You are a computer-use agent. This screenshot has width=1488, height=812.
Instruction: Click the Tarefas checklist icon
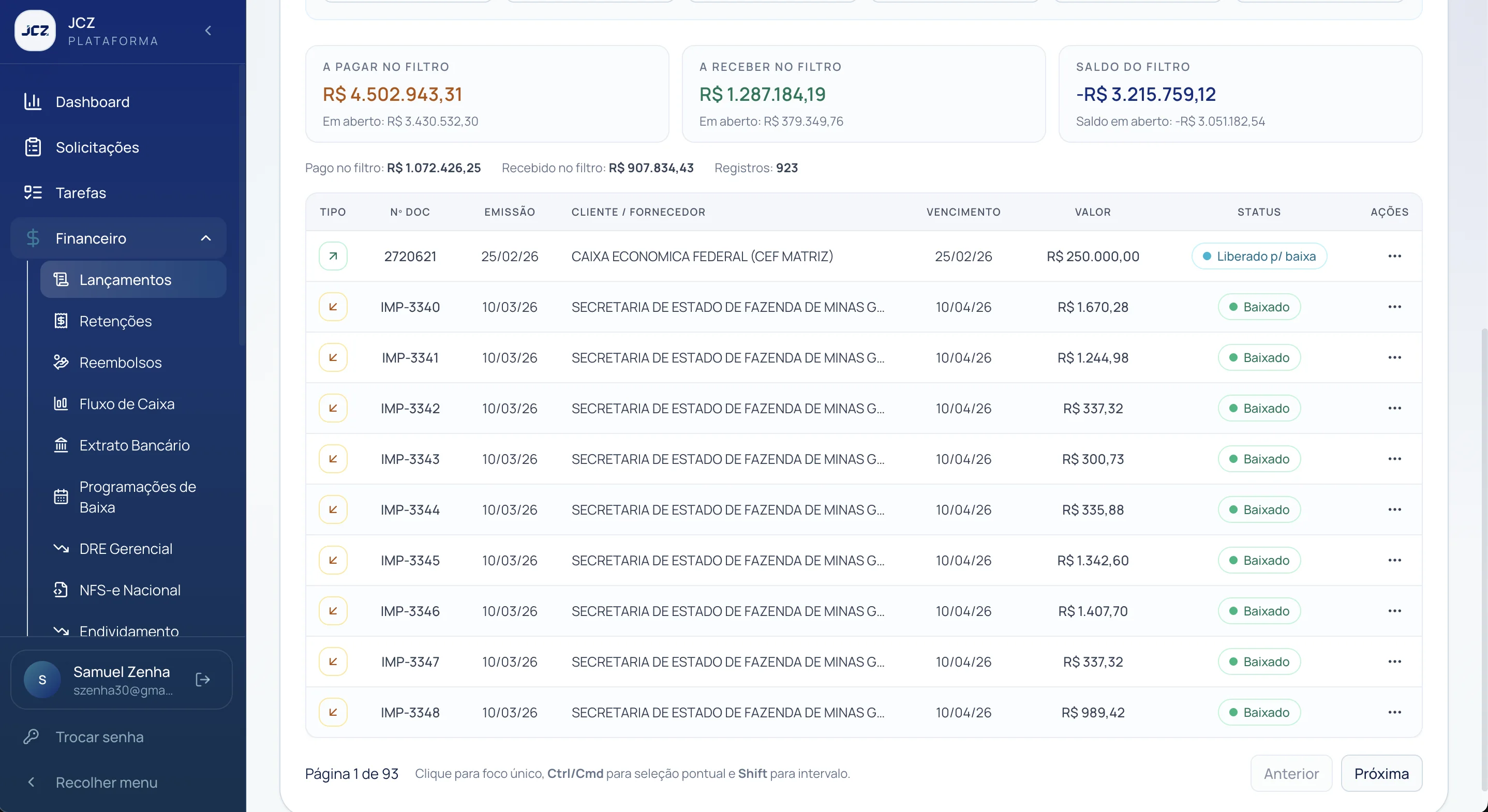[x=33, y=192]
